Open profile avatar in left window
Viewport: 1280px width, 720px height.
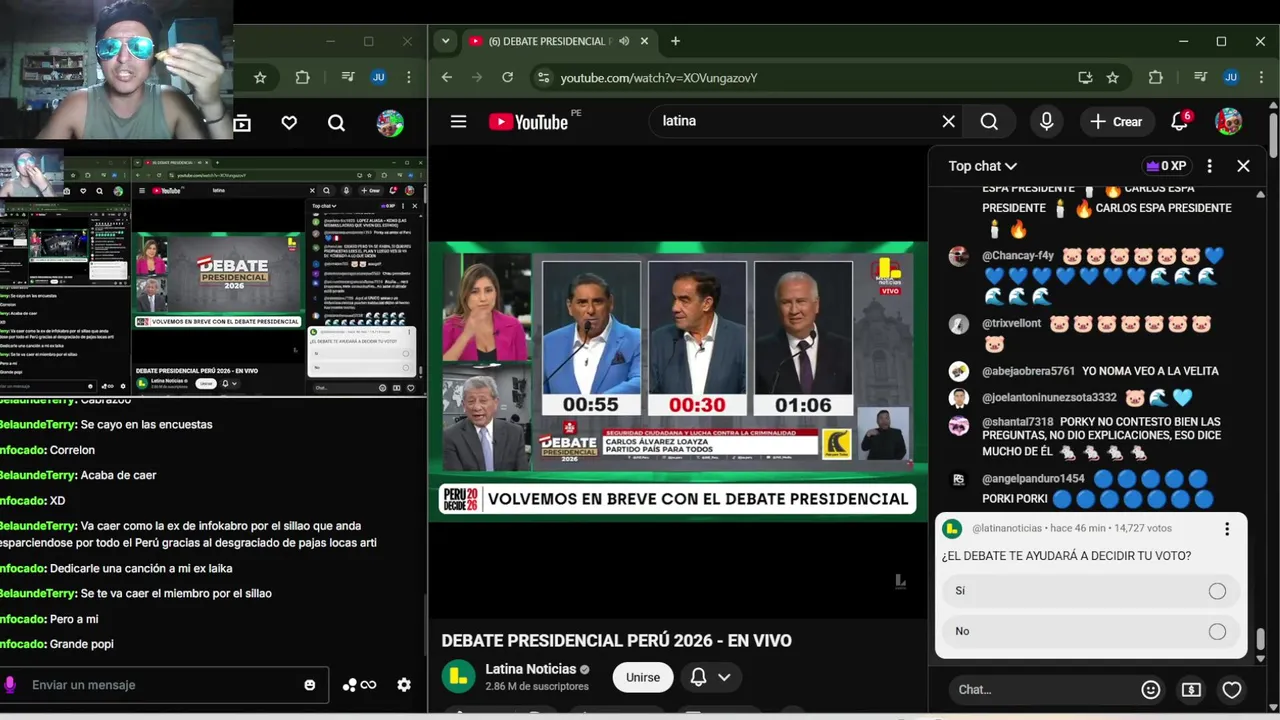390,123
